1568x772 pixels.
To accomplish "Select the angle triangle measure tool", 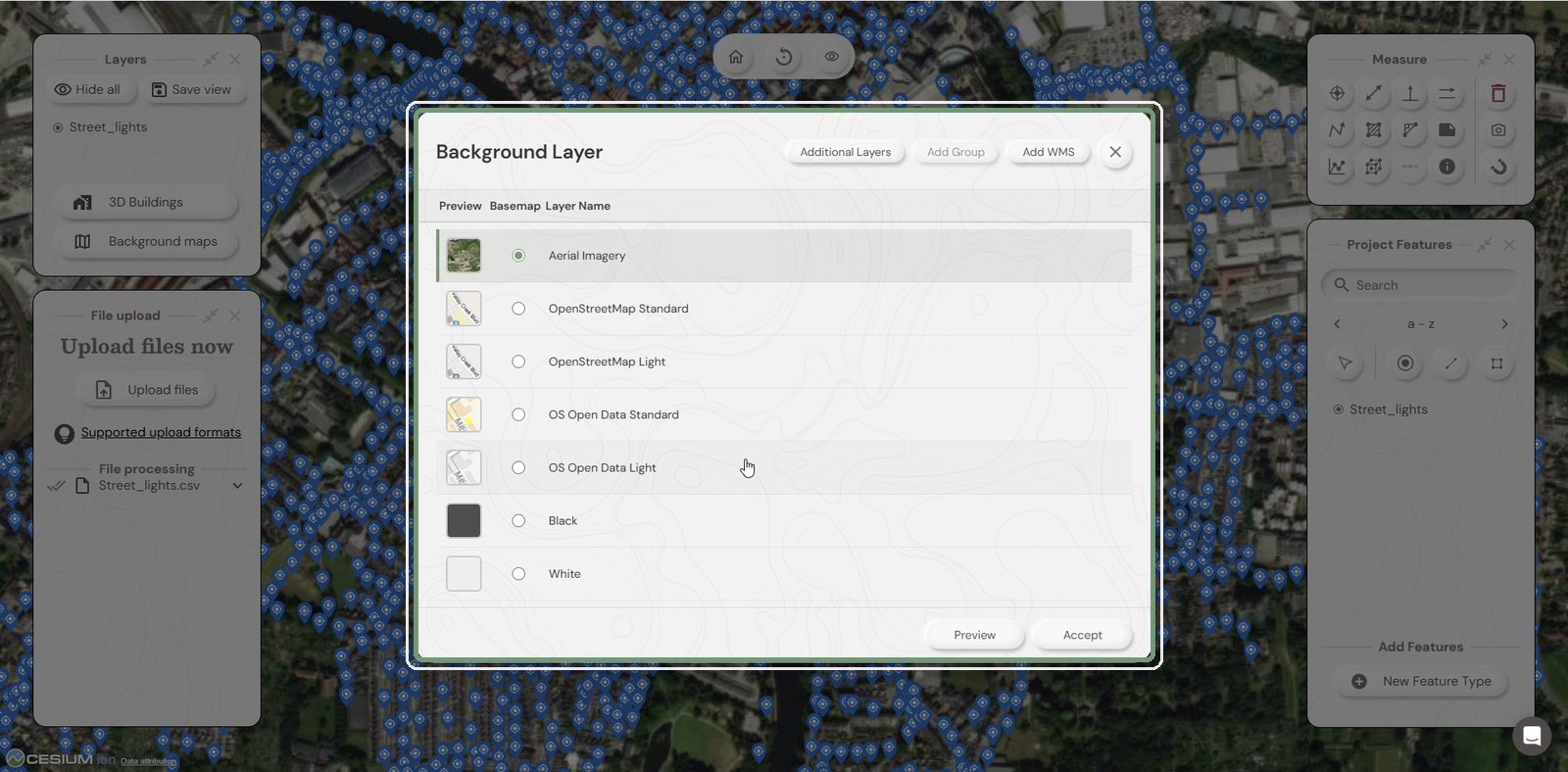I will coord(1410,129).
